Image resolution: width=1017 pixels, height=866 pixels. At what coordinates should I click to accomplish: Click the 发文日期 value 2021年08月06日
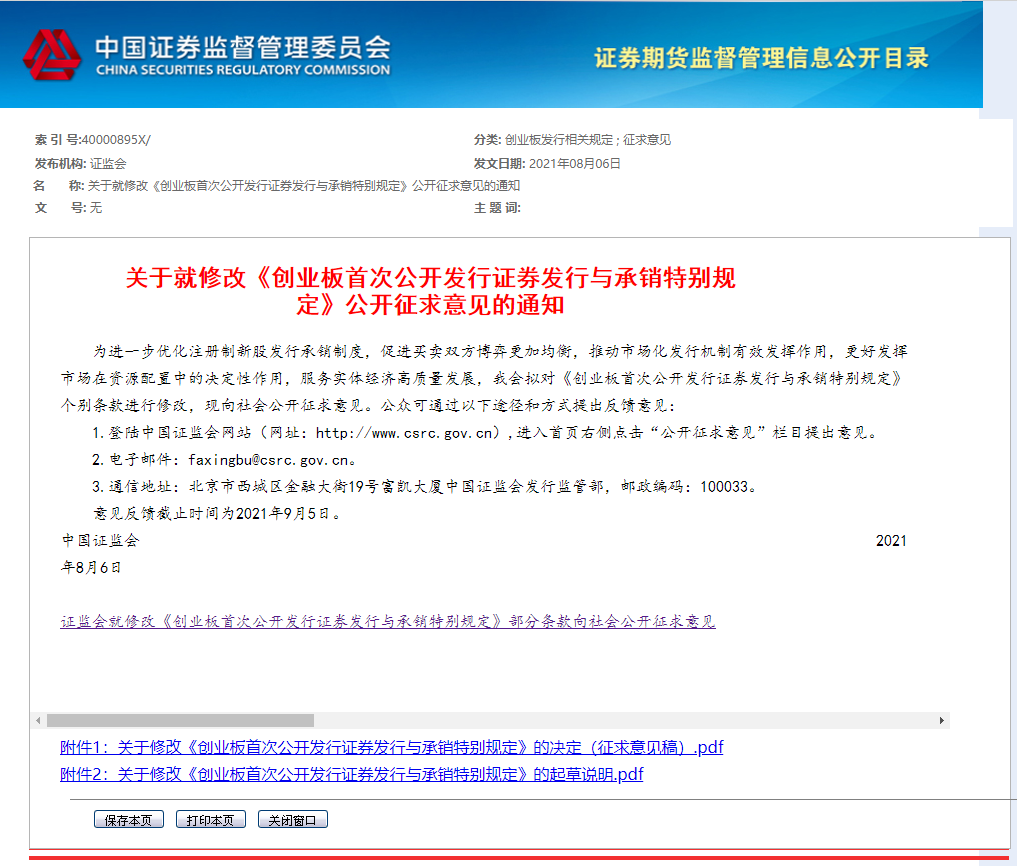574,164
